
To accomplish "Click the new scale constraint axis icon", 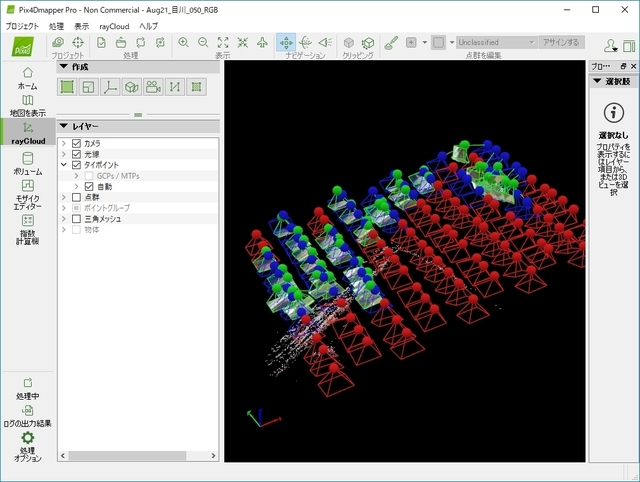I will point(110,87).
